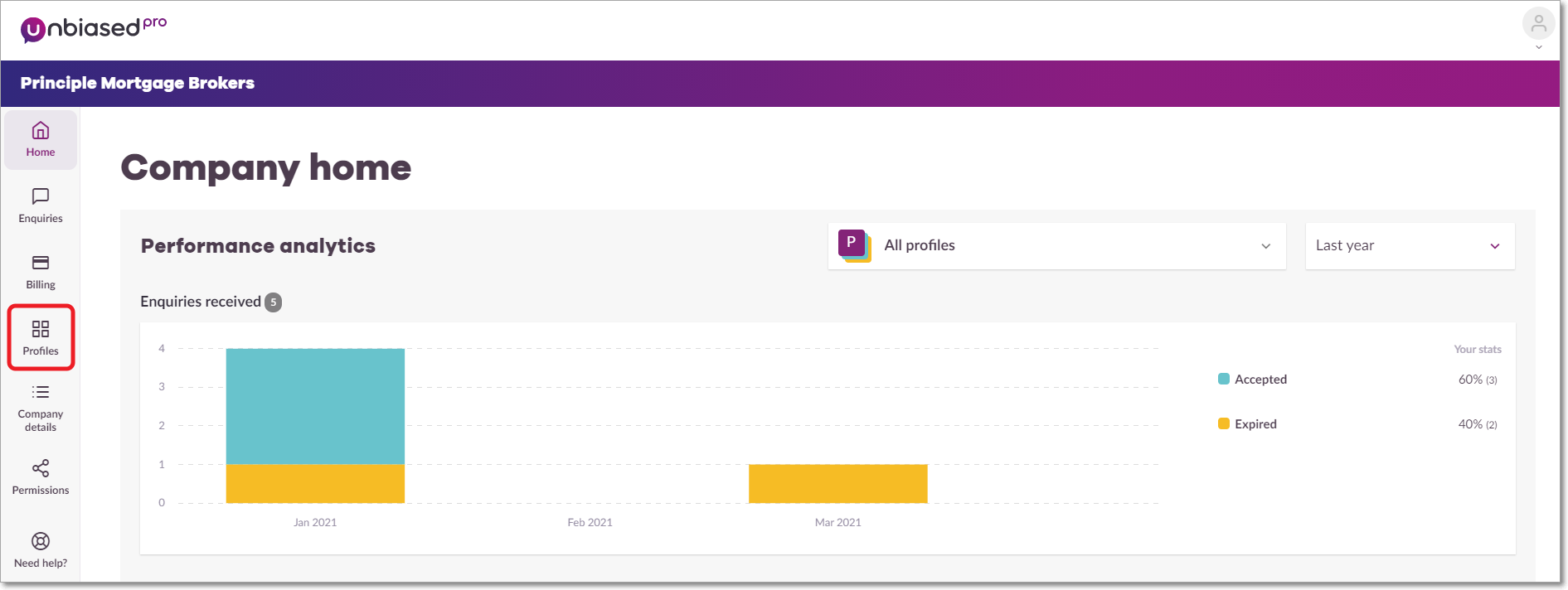Open the All profiles dropdown
The height and width of the screenshot is (590, 1568).
coord(1056,246)
